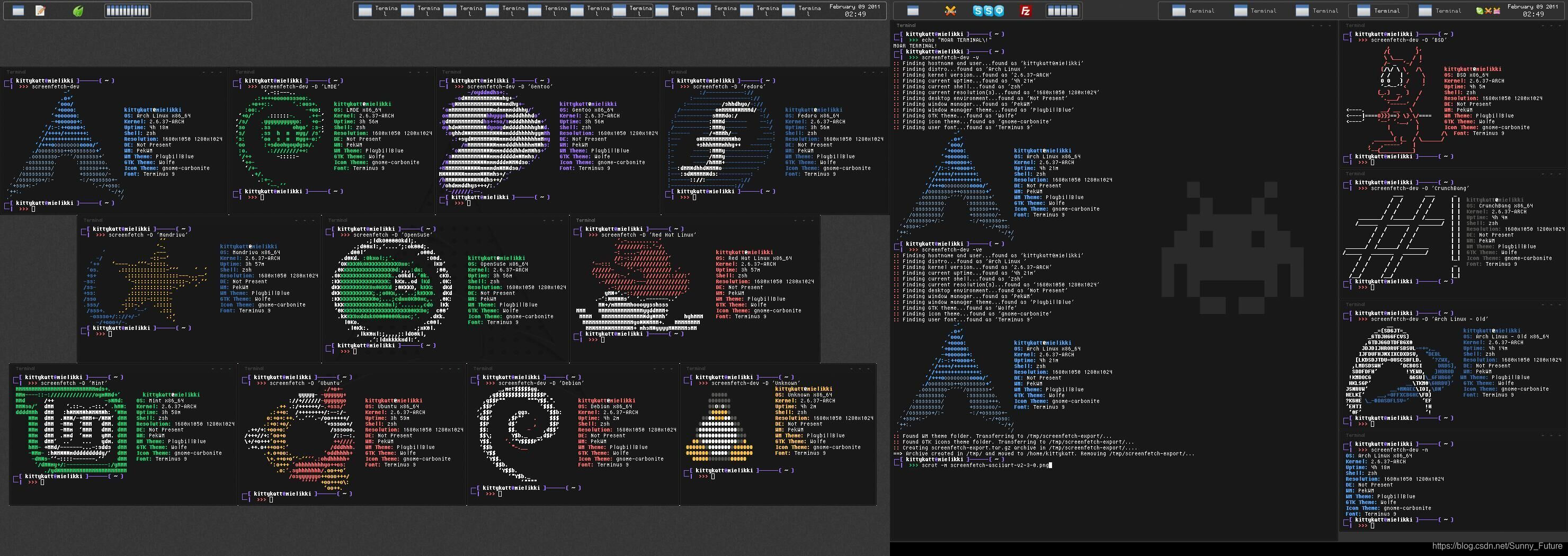Click the right panel date February 09 2011
This screenshot has width=1568, height=556.
pos(1532,7)
